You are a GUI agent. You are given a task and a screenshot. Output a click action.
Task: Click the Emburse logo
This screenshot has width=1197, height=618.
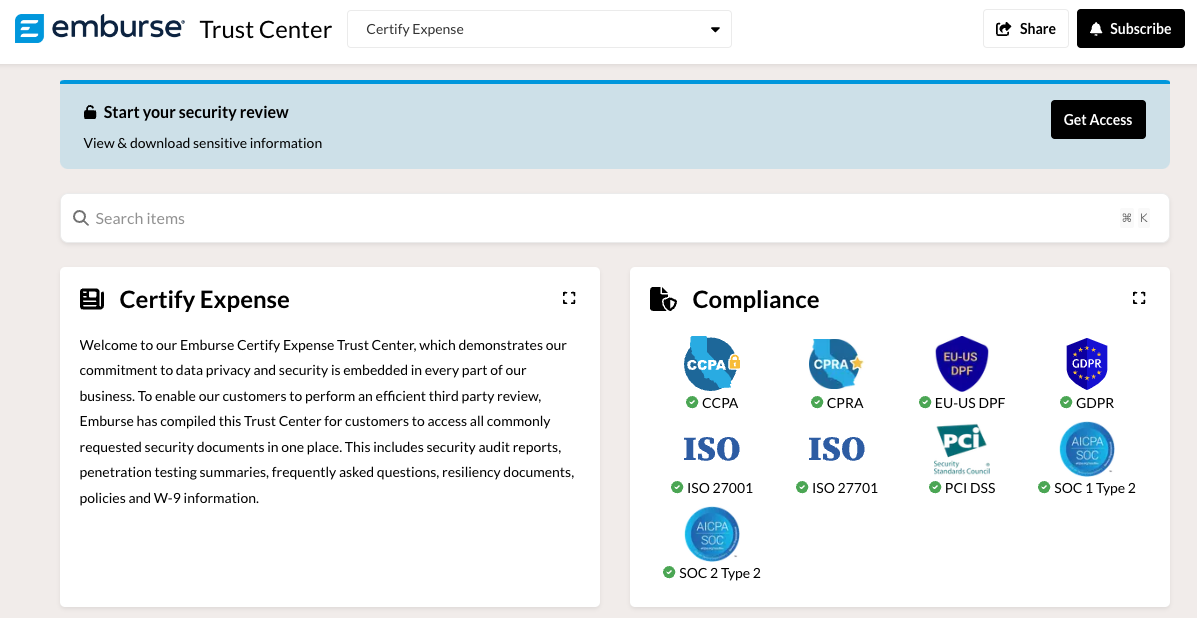[100, 29]
